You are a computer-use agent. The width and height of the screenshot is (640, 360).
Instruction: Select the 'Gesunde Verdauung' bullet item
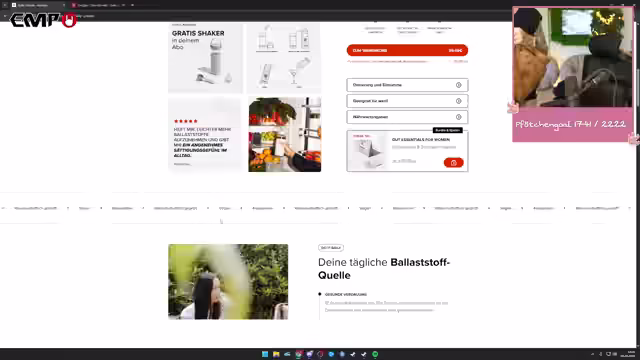click(x=346, y=294)
